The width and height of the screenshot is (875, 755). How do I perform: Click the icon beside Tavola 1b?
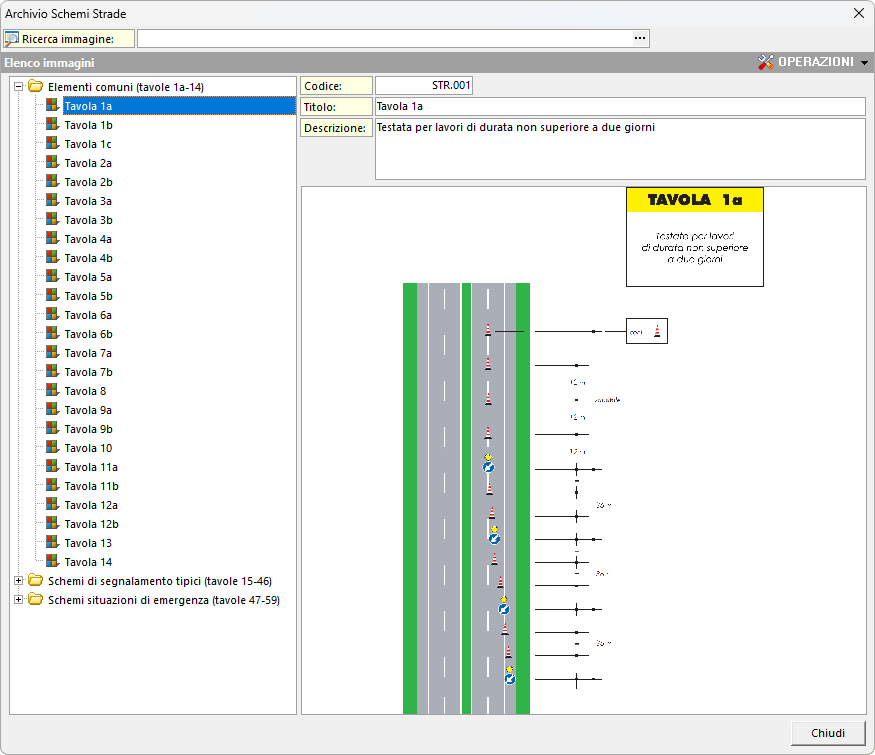(x=52, y=125)
